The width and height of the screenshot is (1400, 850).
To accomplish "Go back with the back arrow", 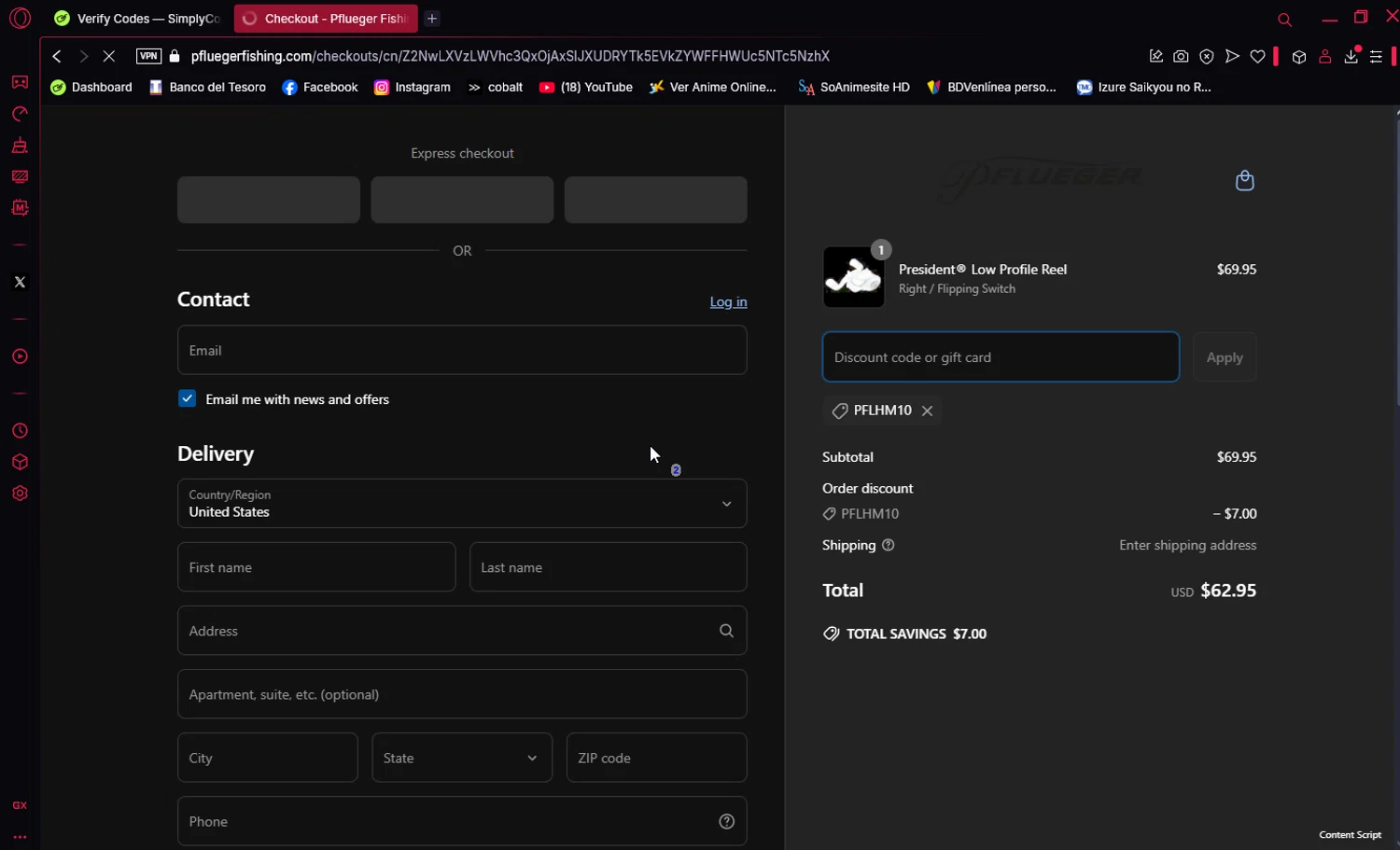I will tap(57, 56).
